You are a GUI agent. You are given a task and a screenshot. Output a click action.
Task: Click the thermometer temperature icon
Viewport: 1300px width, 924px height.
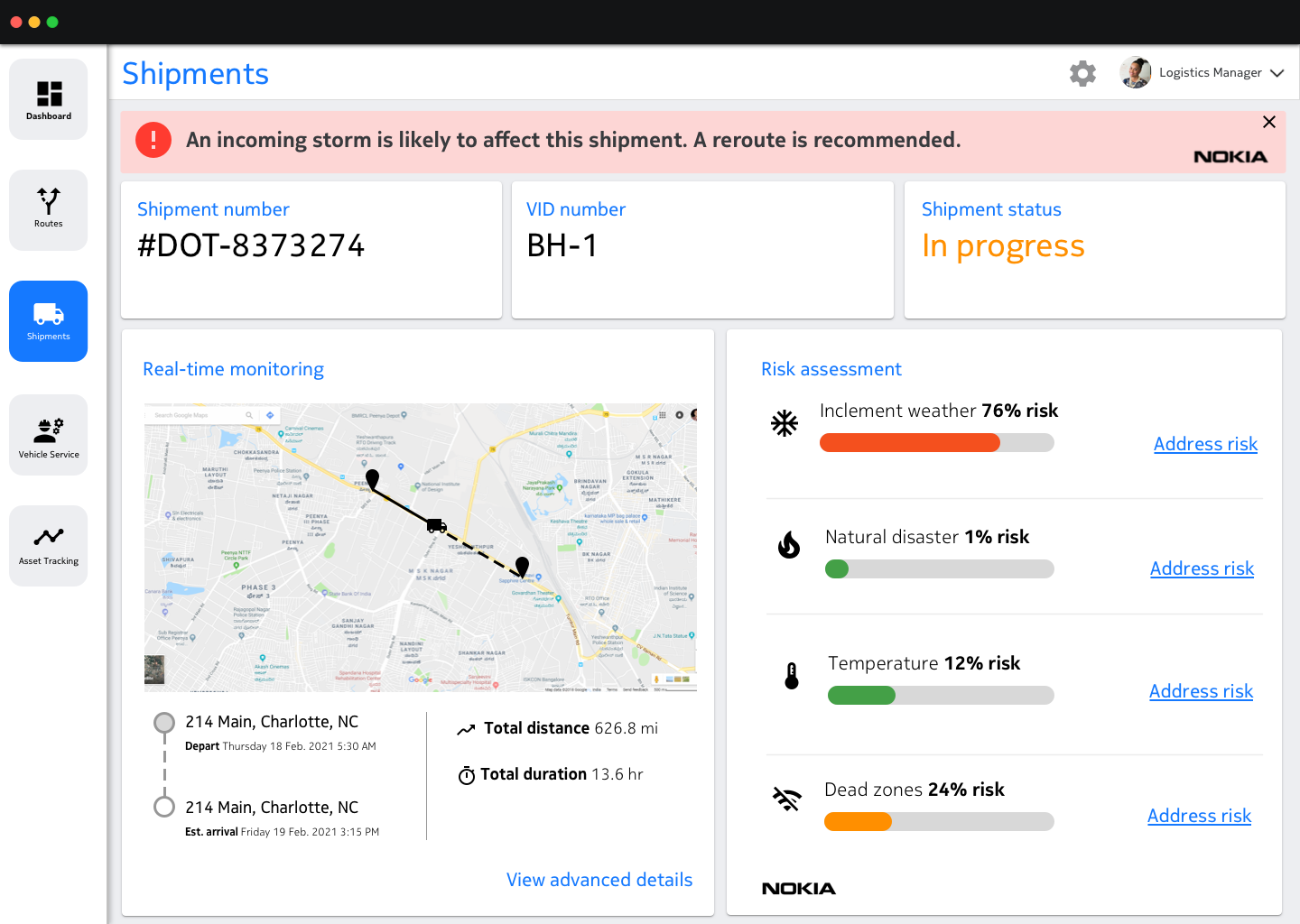point(792,675)
